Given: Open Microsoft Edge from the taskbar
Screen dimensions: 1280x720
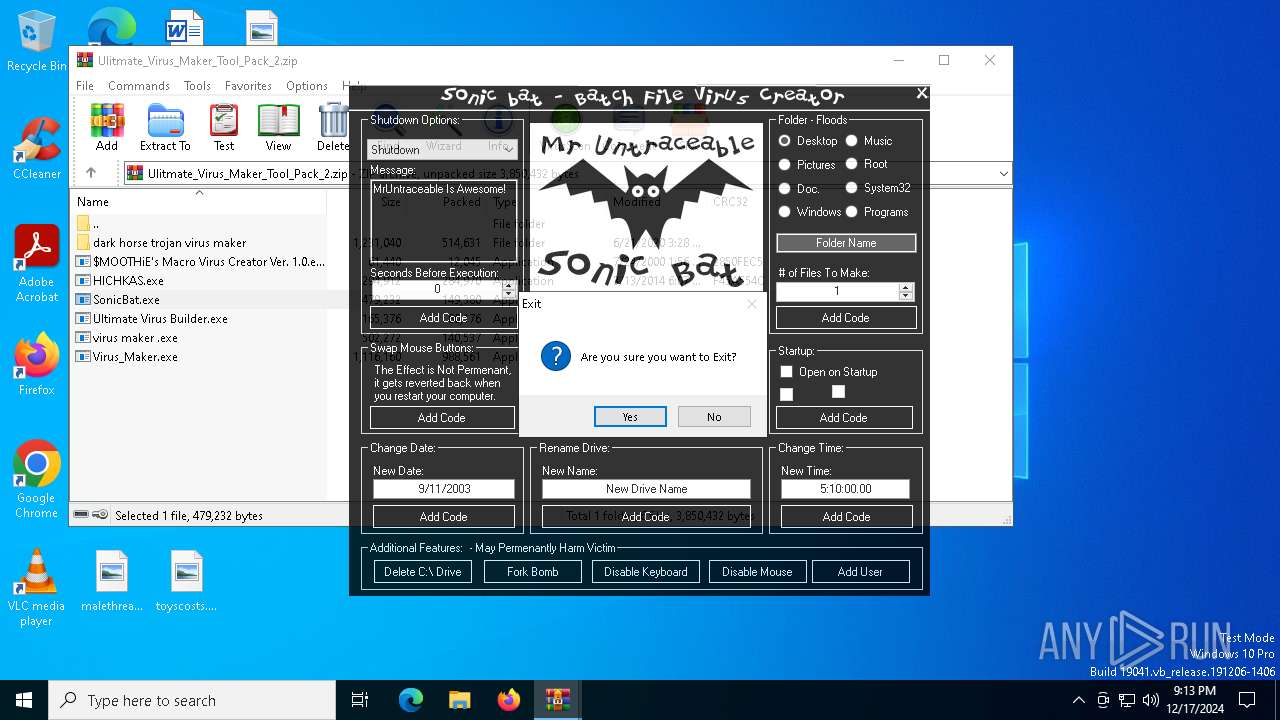Looking at the screenshot, I should [x=411, y=700].
